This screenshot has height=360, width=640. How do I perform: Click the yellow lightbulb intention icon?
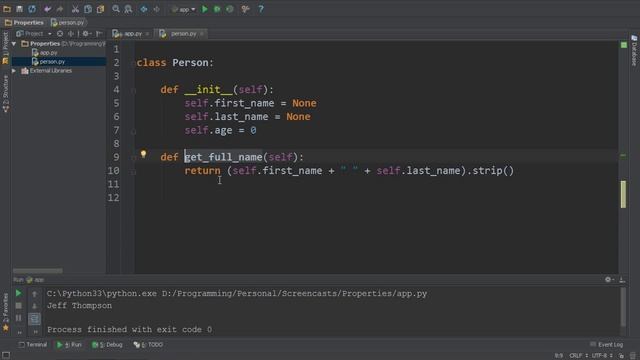point(143,154)
